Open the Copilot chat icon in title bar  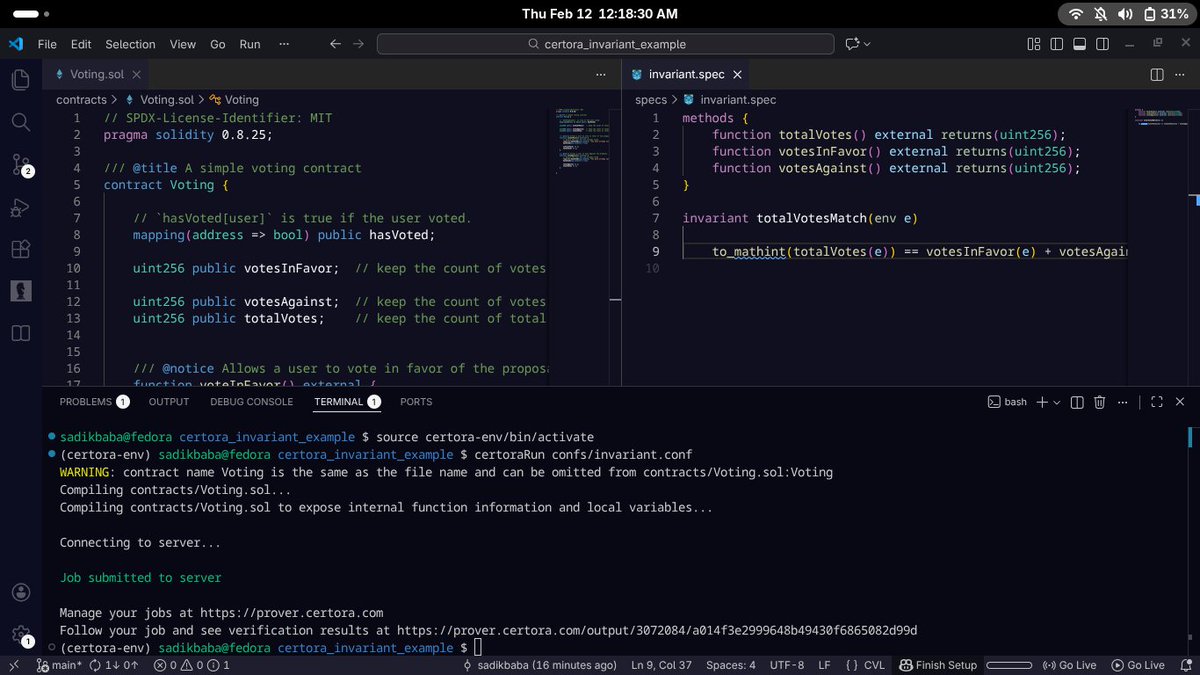click(852, 44)
